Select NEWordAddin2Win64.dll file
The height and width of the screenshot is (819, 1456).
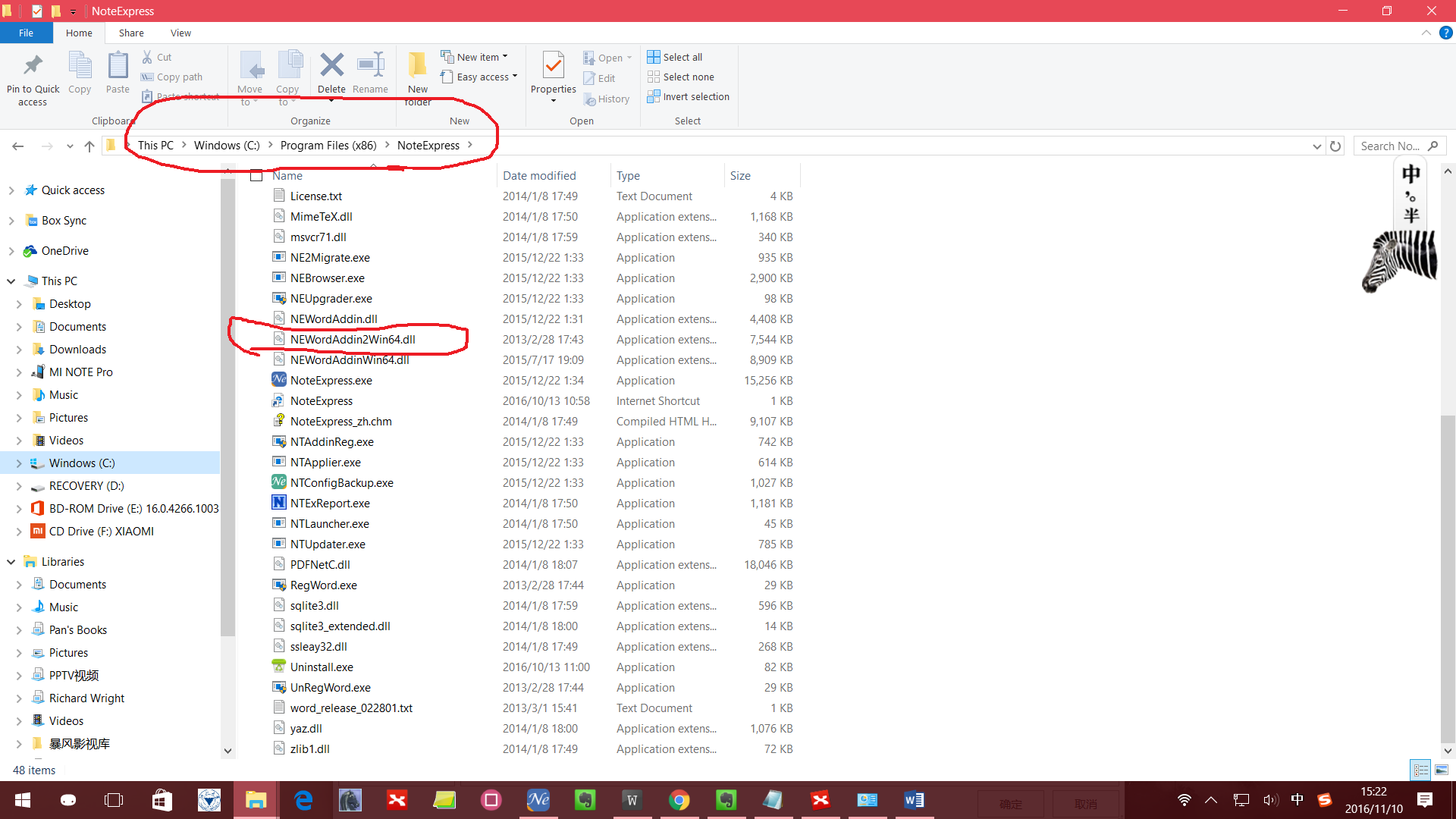pyautogui.click(x=353, y=339)
